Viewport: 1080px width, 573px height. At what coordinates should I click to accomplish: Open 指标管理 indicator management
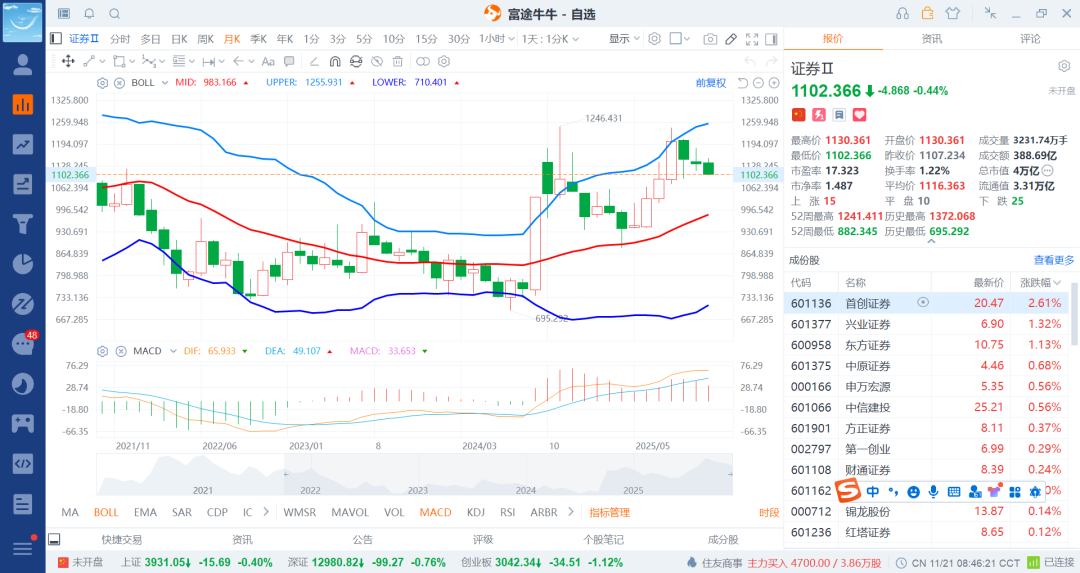(609, 512)
